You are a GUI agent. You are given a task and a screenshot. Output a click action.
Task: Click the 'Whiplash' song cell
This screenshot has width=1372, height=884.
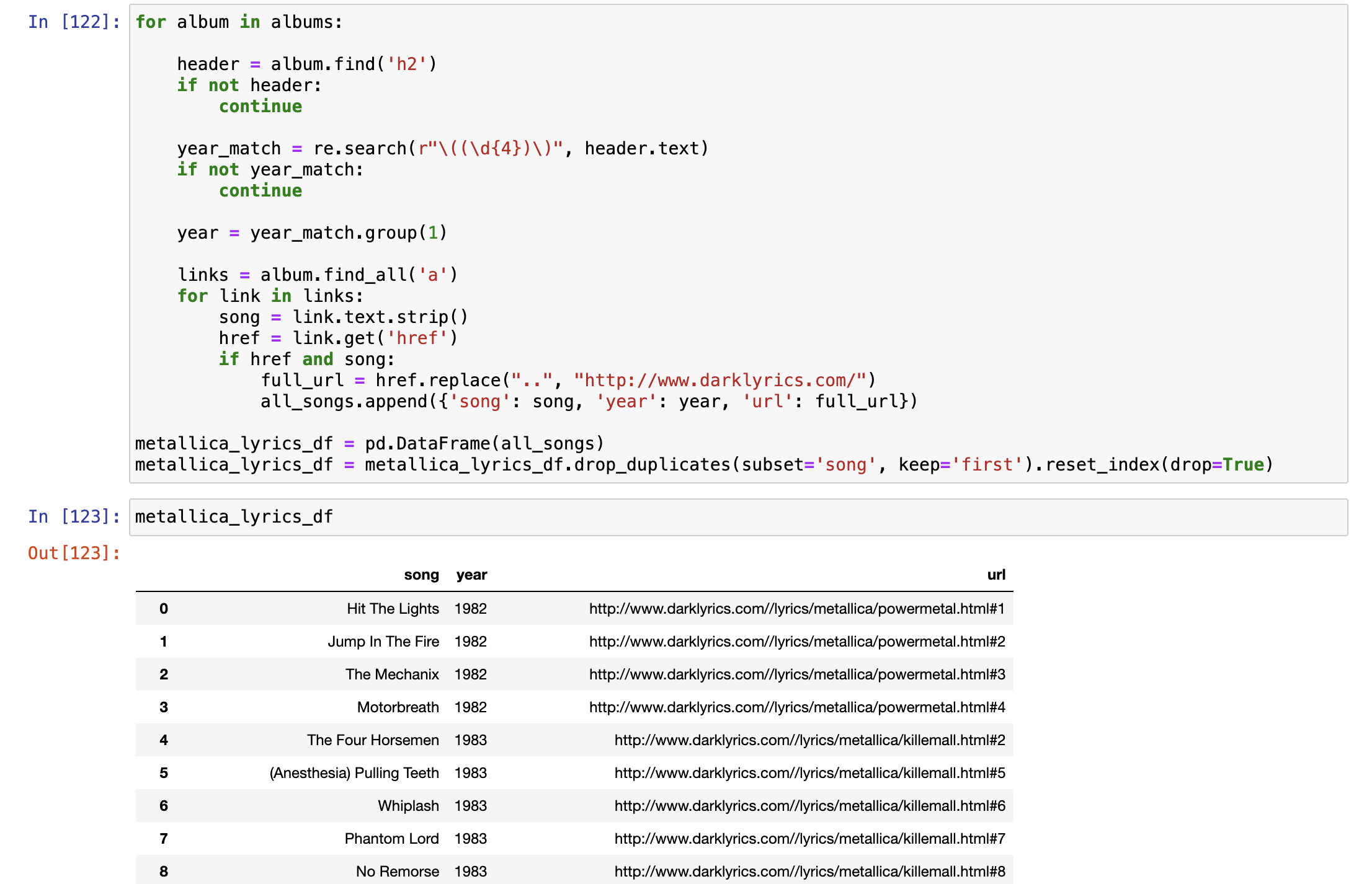[408, 806]
